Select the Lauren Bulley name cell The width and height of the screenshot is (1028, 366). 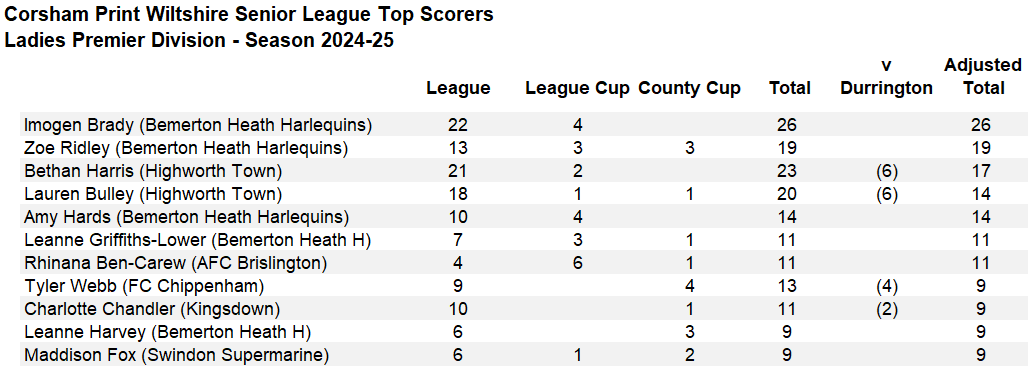click(x=153, y=194)
